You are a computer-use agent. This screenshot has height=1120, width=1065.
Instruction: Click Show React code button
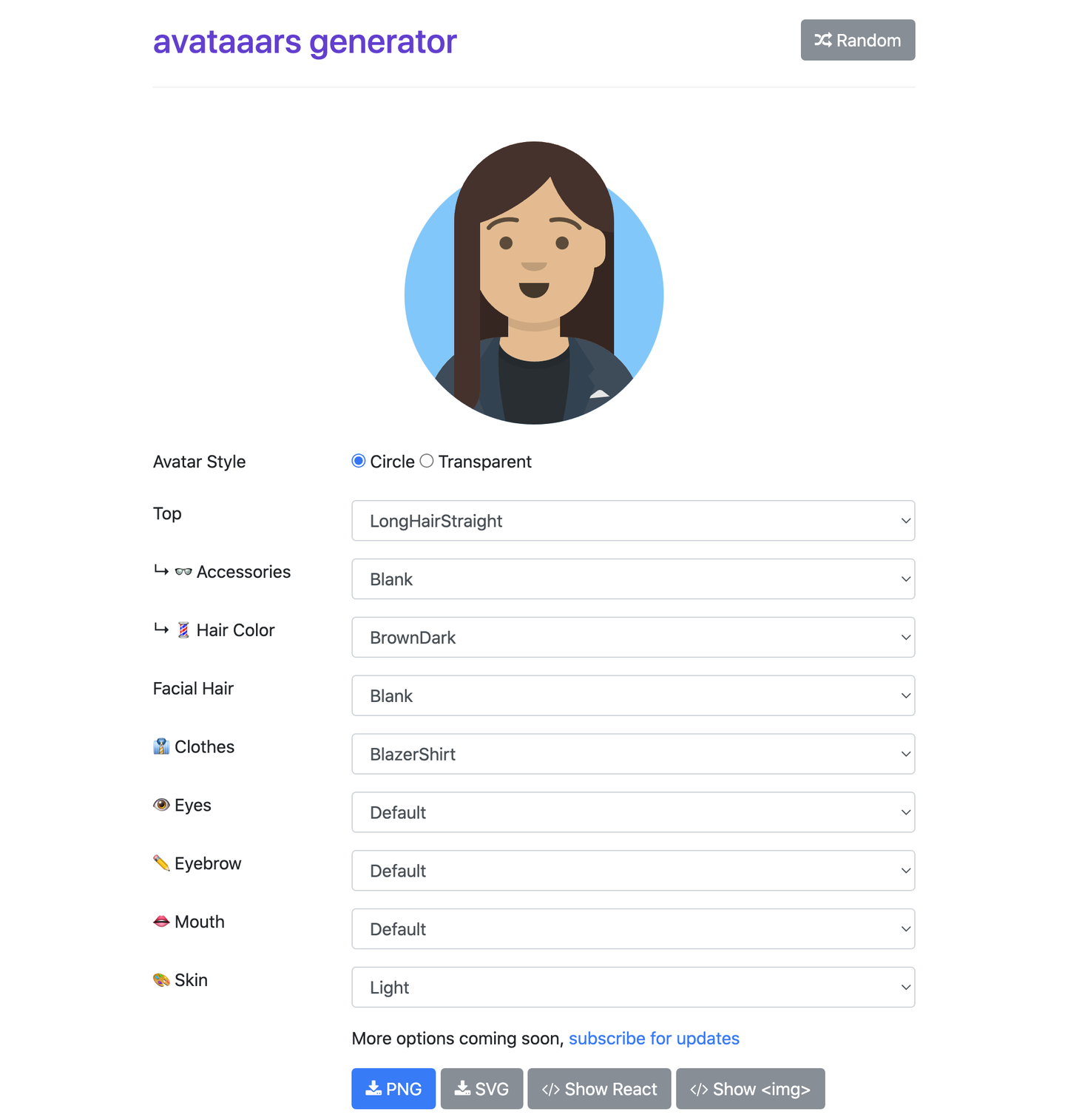coord(599,1089)
